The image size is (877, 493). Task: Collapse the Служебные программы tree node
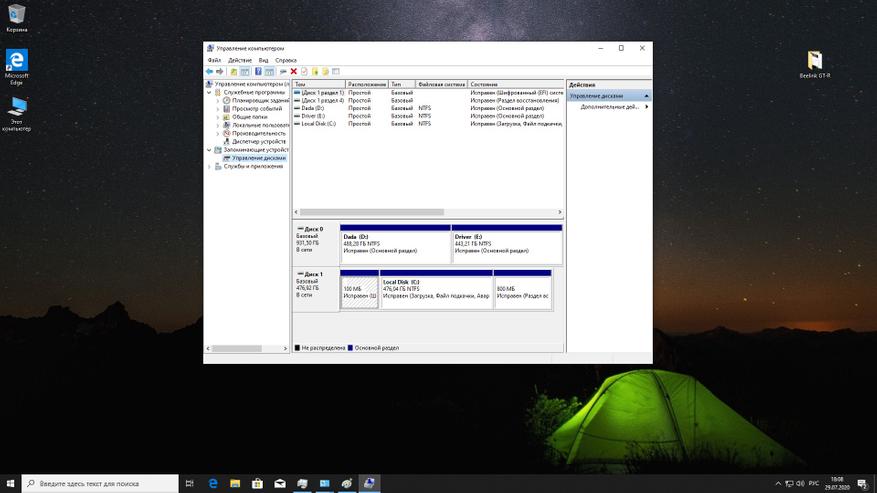click(210, 92)
